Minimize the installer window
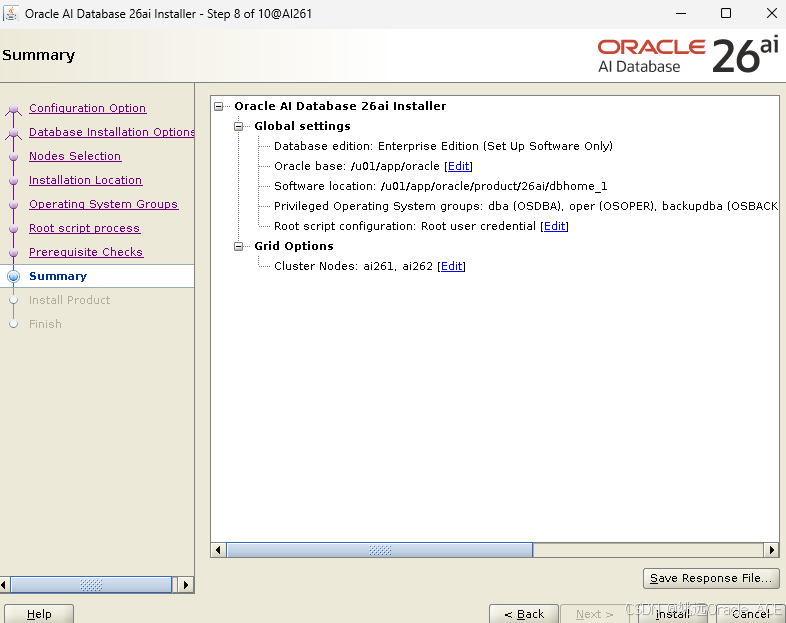 point(681,14)
